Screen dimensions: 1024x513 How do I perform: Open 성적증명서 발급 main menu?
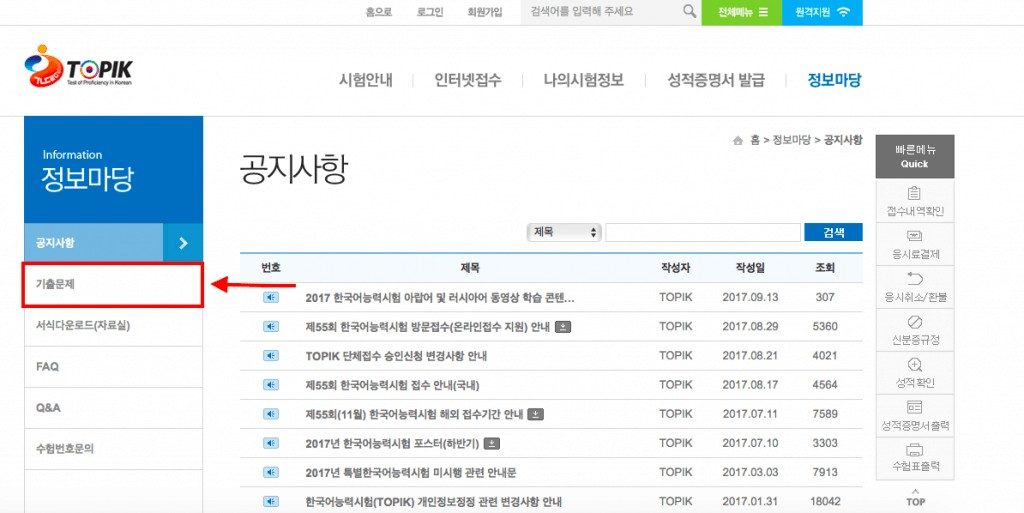715,80
